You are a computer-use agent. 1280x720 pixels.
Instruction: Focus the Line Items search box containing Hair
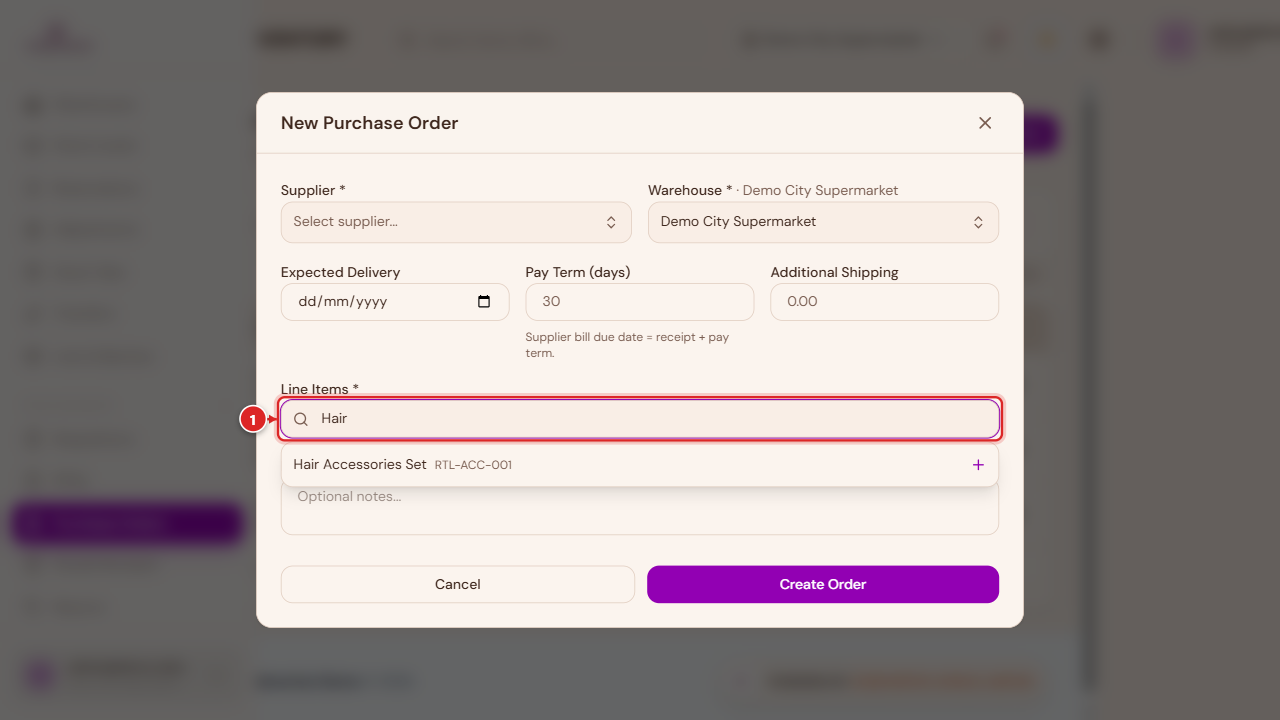click(x=640, y=419)
